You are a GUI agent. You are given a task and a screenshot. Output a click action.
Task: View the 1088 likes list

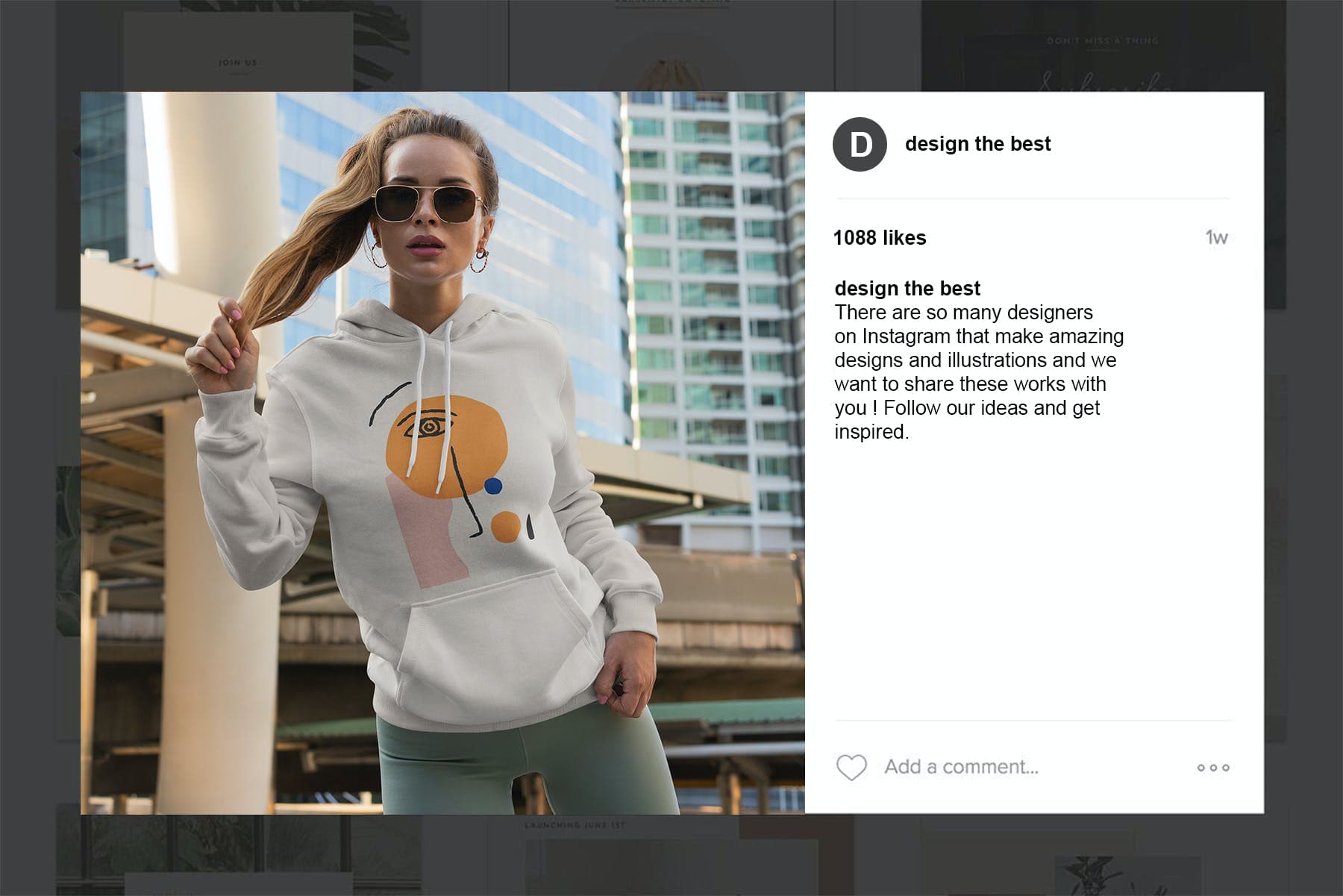click(x=880, y=238)
